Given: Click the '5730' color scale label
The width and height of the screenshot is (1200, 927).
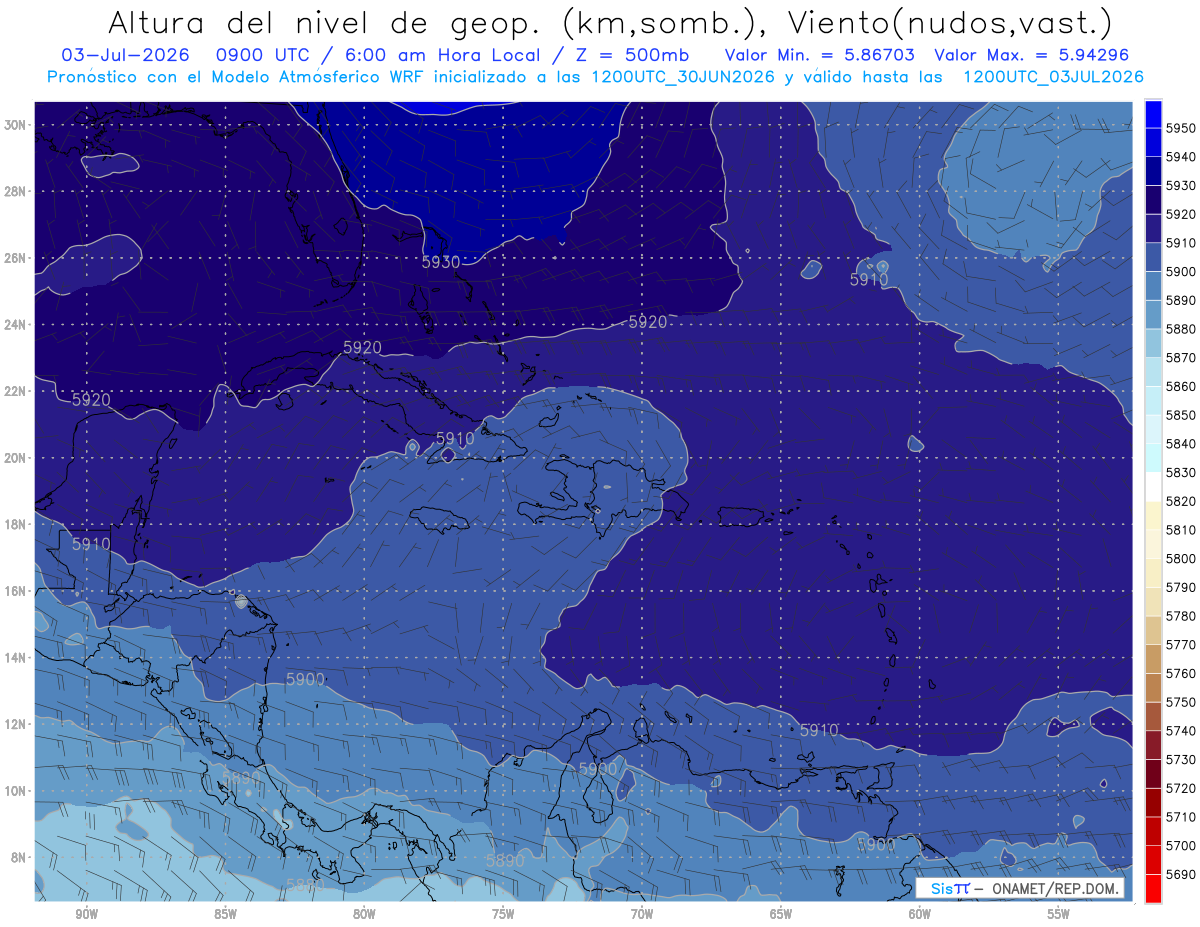Looking at the screenshot, I should 1181,759.
